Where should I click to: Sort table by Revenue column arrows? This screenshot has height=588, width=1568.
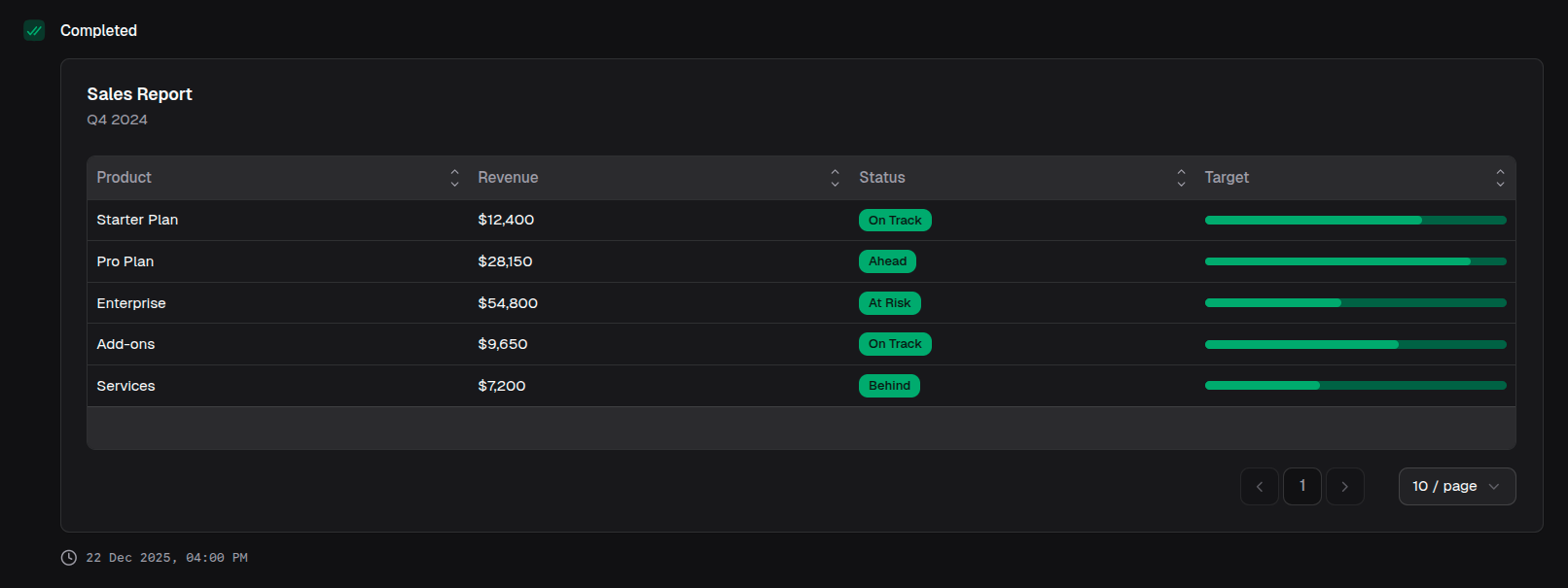pyautogui.click(x=835, y=178)
